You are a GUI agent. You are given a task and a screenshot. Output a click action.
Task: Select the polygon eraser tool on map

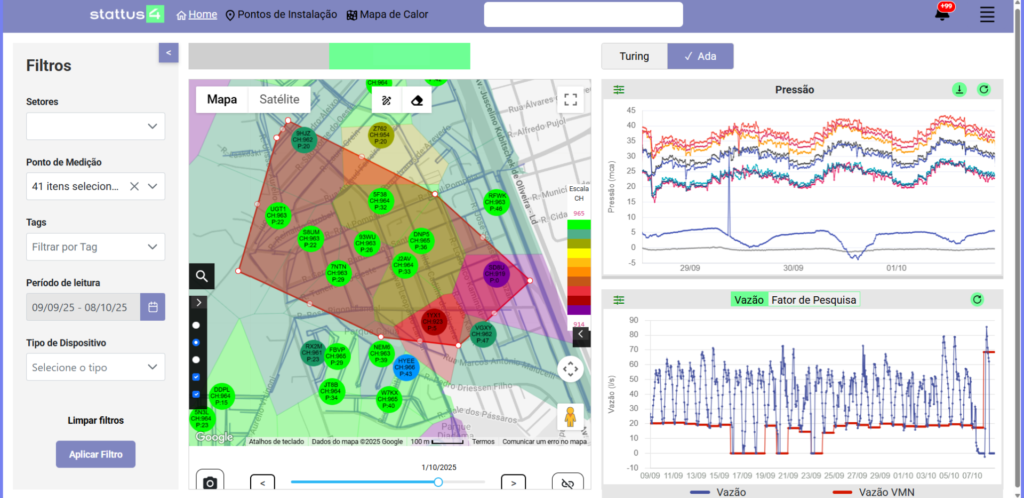[x=417, y=100]
